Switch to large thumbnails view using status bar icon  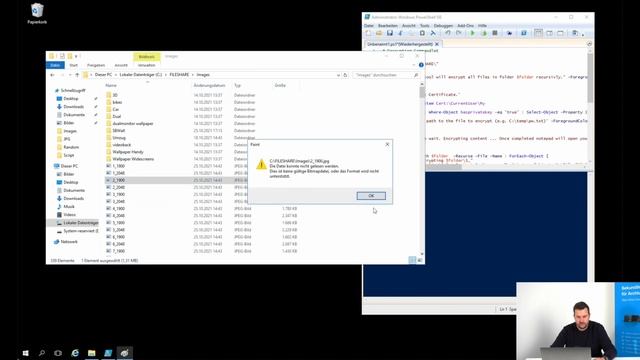click(x=420, y=260)
